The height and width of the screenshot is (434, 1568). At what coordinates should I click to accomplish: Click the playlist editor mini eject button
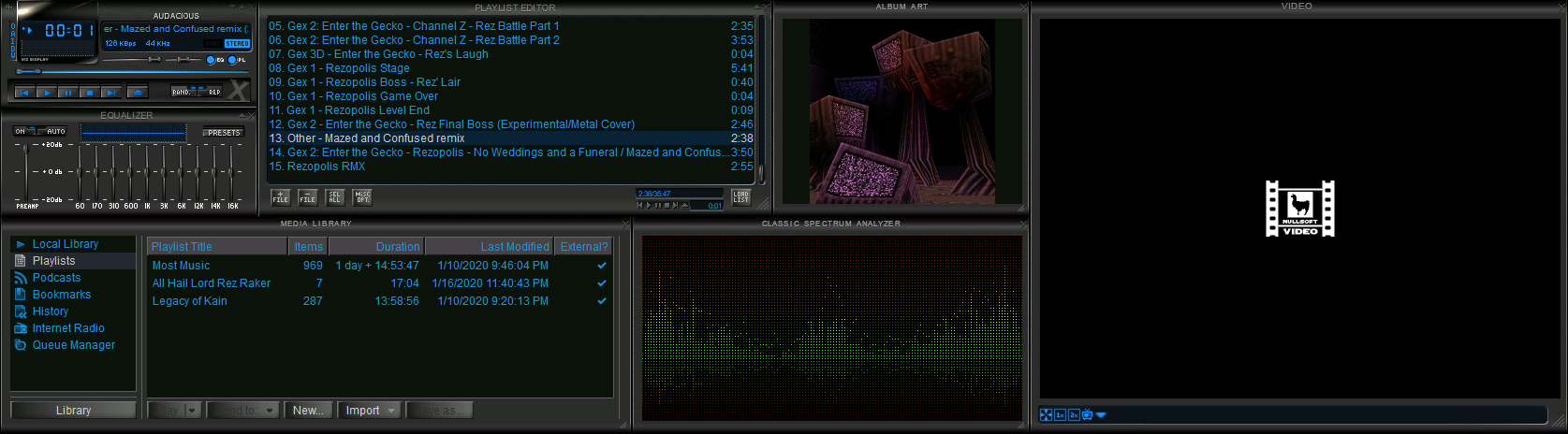click(x=684, y=205)
